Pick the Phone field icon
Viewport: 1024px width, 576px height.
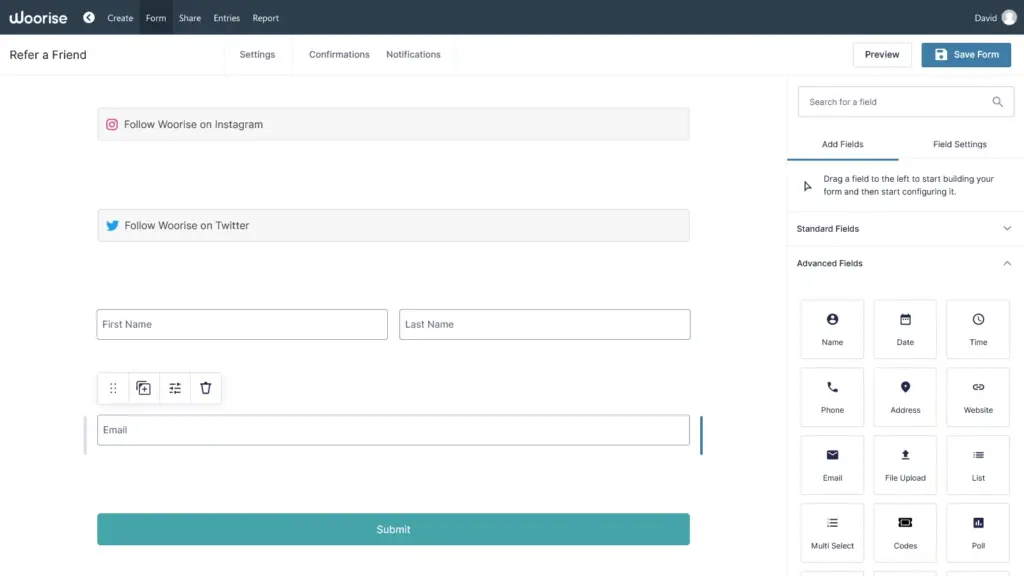coord(831,396)
